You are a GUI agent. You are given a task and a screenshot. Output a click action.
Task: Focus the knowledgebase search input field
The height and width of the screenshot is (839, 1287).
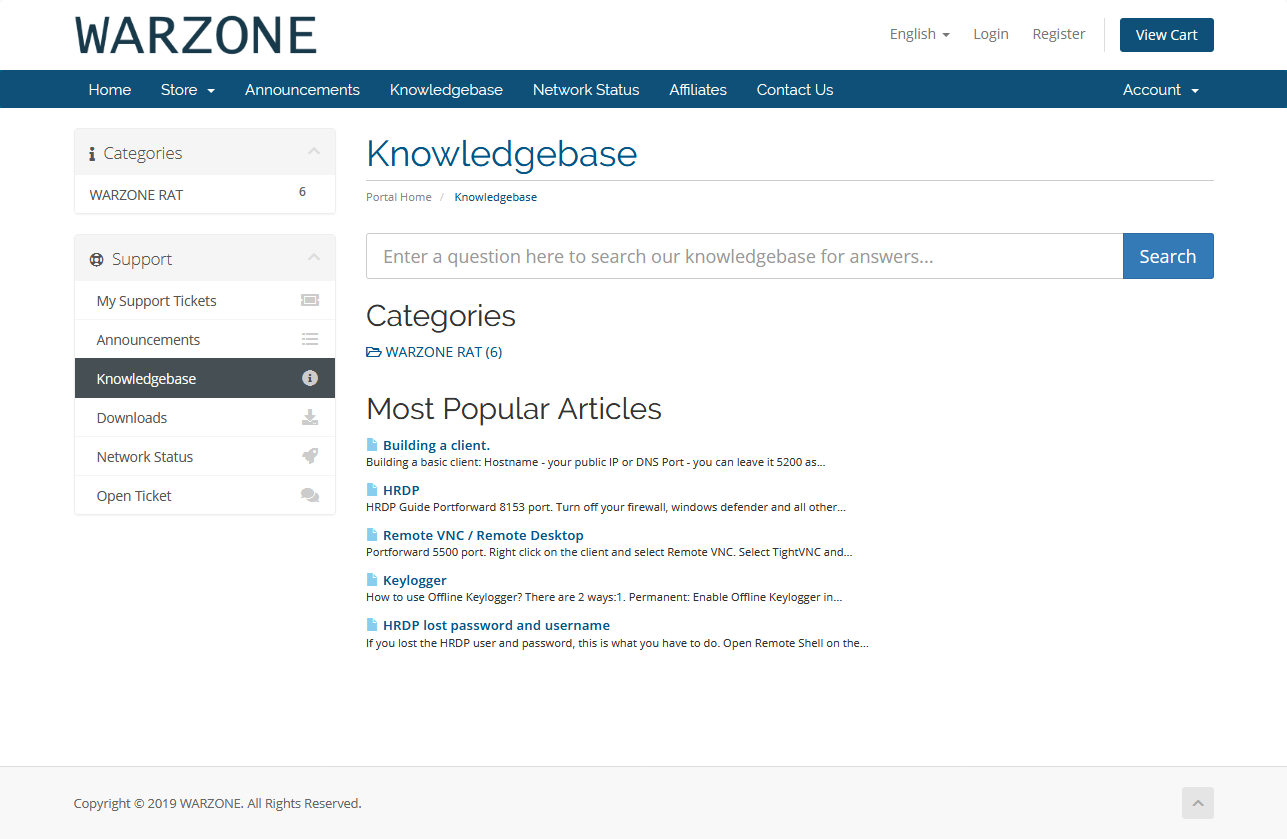pos(744,256)
